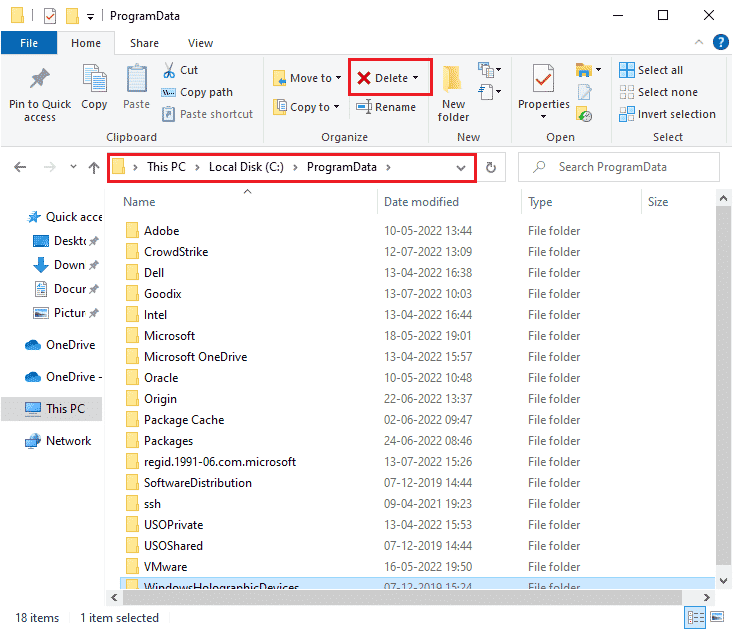This screenshot has height=630, width=733.
Task: Click the Help question mark icon
Action: 720,42
